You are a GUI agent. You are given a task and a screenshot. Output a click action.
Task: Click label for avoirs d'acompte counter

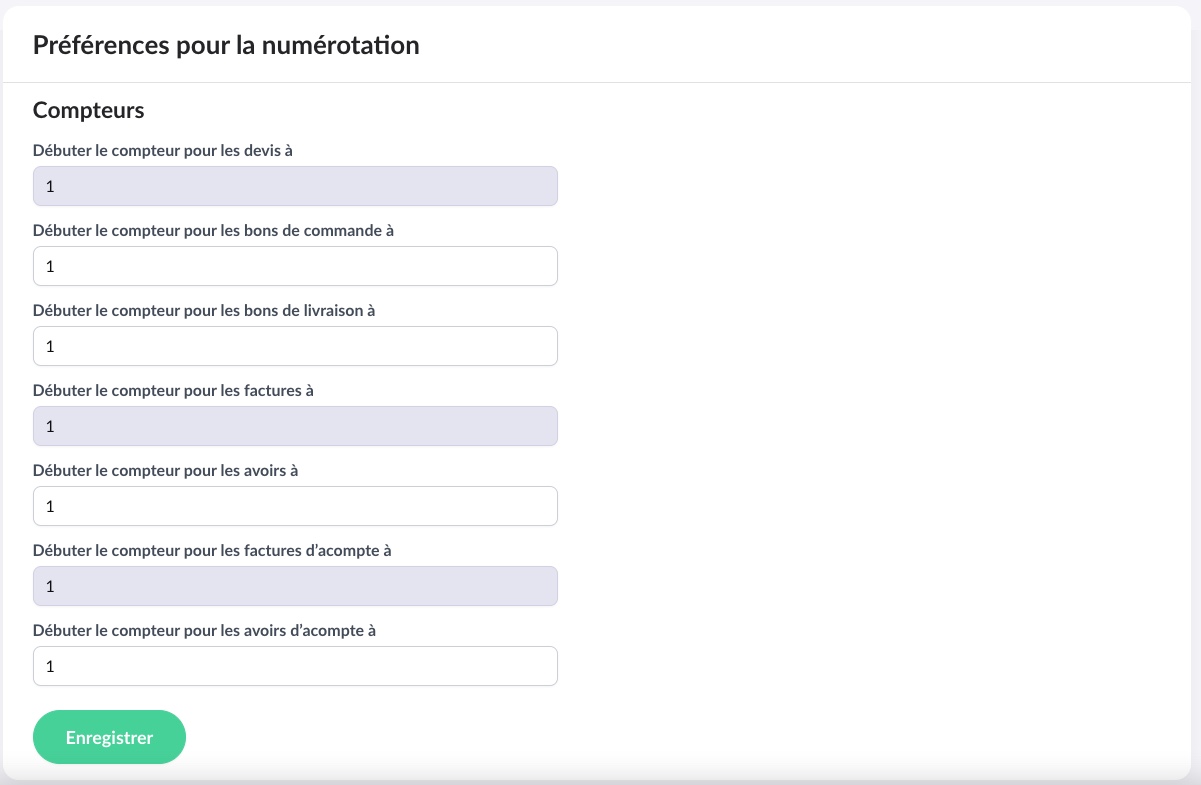coord(205,630)
